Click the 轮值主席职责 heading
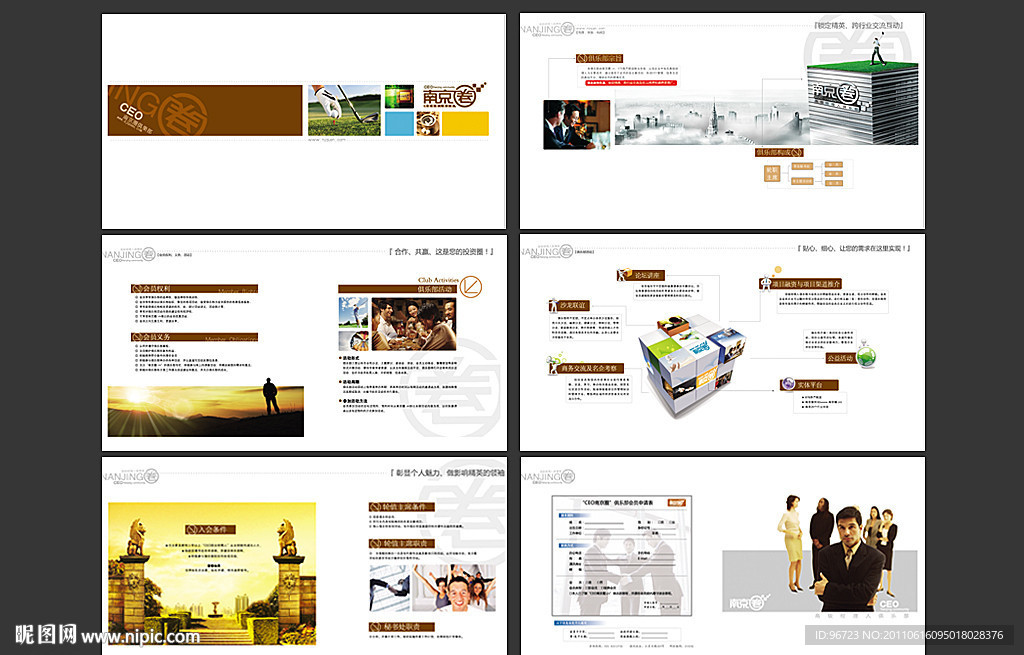The height and width of the screenshot is (655, 1024). 400,543
